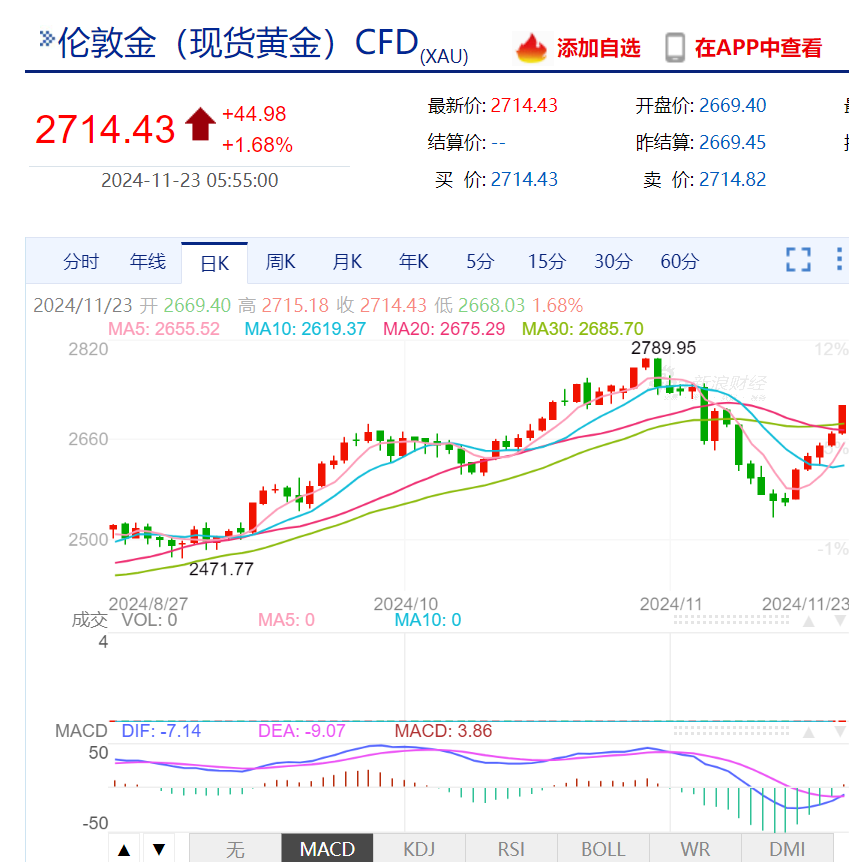Turn off indicators with 无 option

(x=235, y=849)
